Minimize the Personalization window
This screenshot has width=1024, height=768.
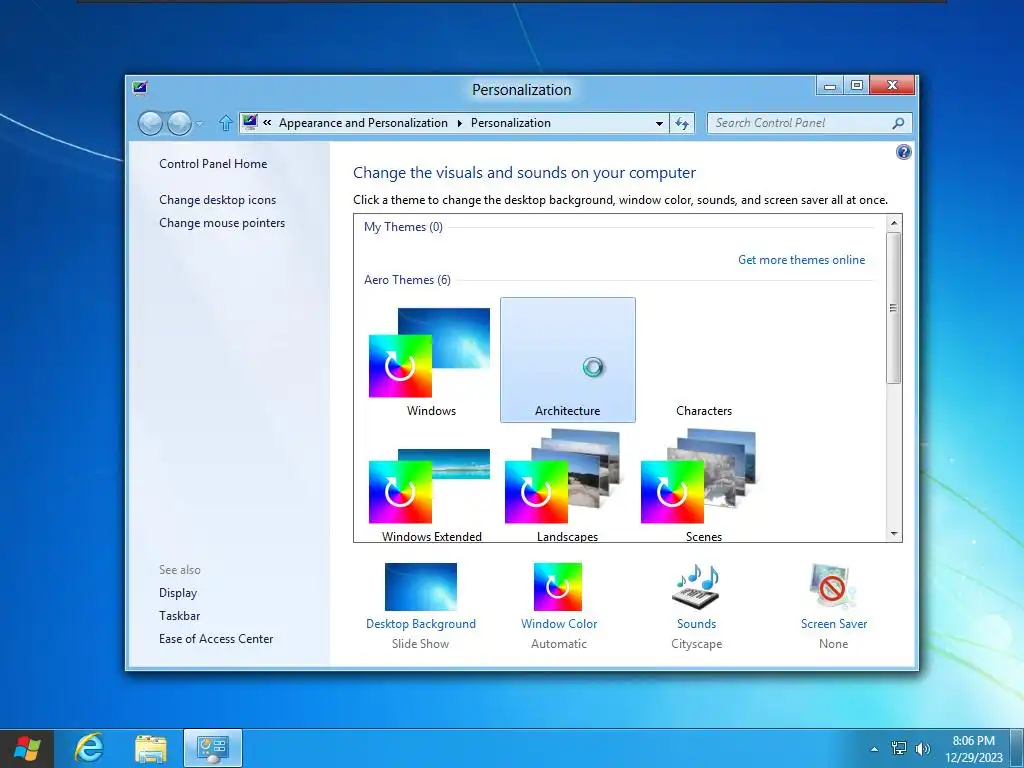(x=829, y=86)
